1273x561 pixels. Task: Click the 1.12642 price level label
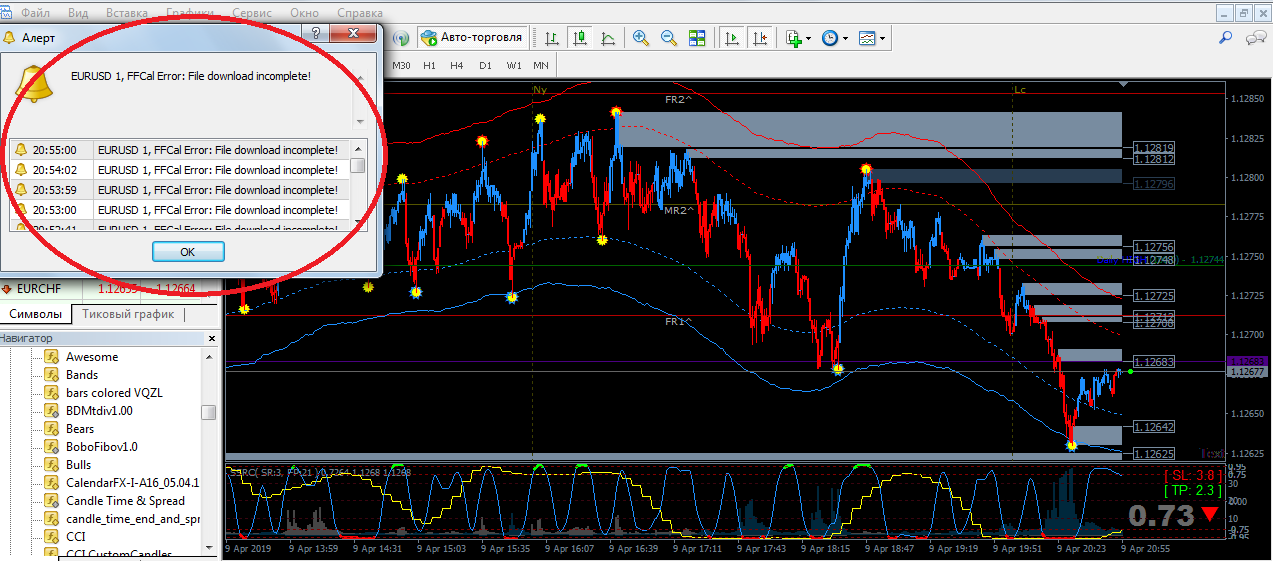pyautogui.click(x=1154, y=427)
